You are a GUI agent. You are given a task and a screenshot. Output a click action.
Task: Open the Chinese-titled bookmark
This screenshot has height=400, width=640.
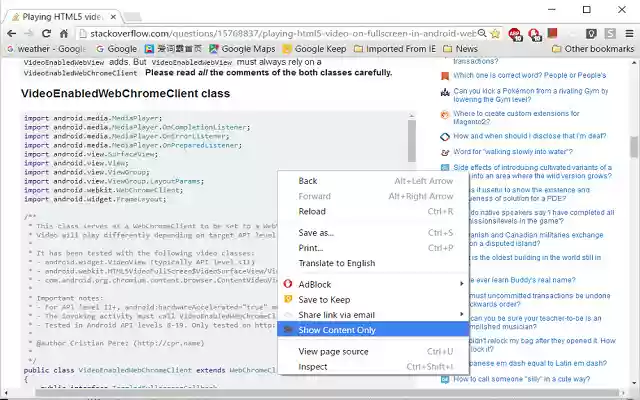[173, 49]
